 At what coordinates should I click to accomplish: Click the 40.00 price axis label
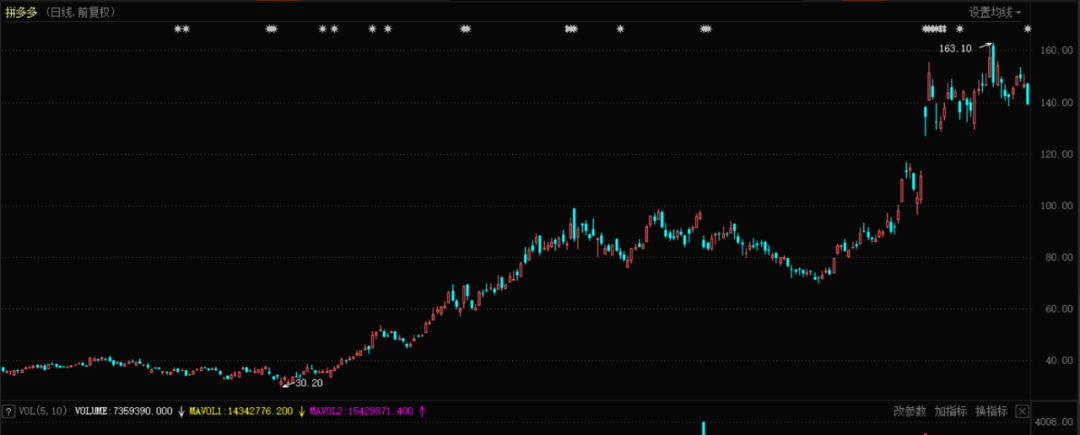click(x=1058, y=361)
